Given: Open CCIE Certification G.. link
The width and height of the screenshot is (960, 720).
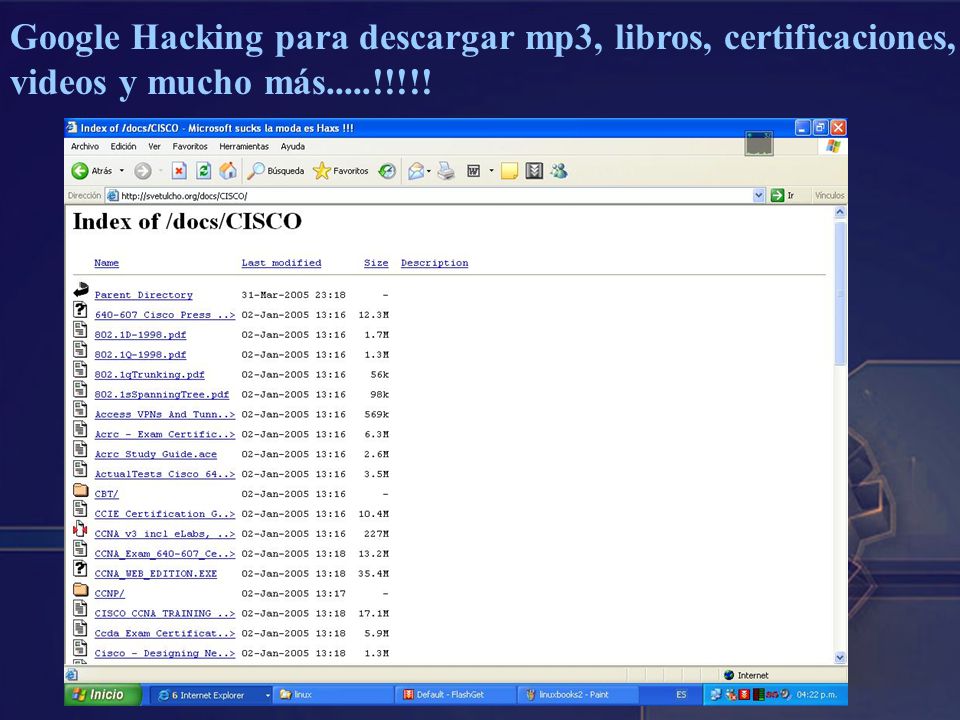Looking at the screenshot, I should point(165,514).
